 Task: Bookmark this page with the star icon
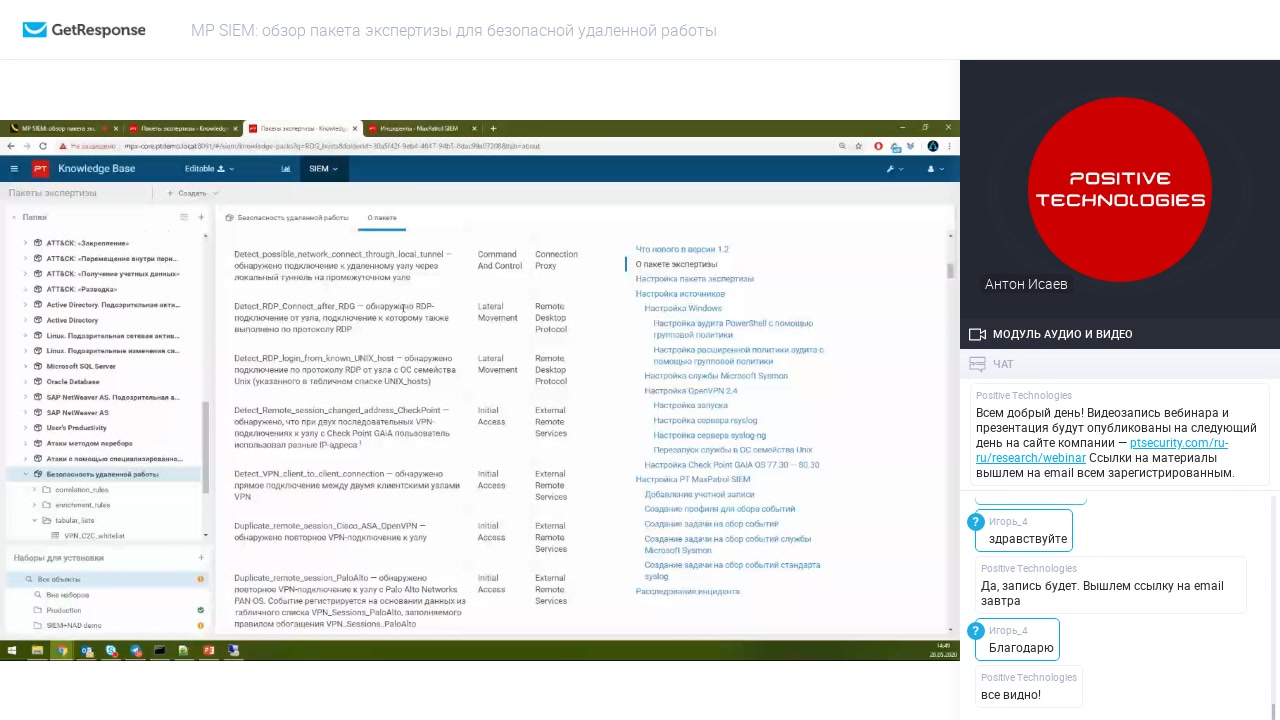click(x=858, y=146)
